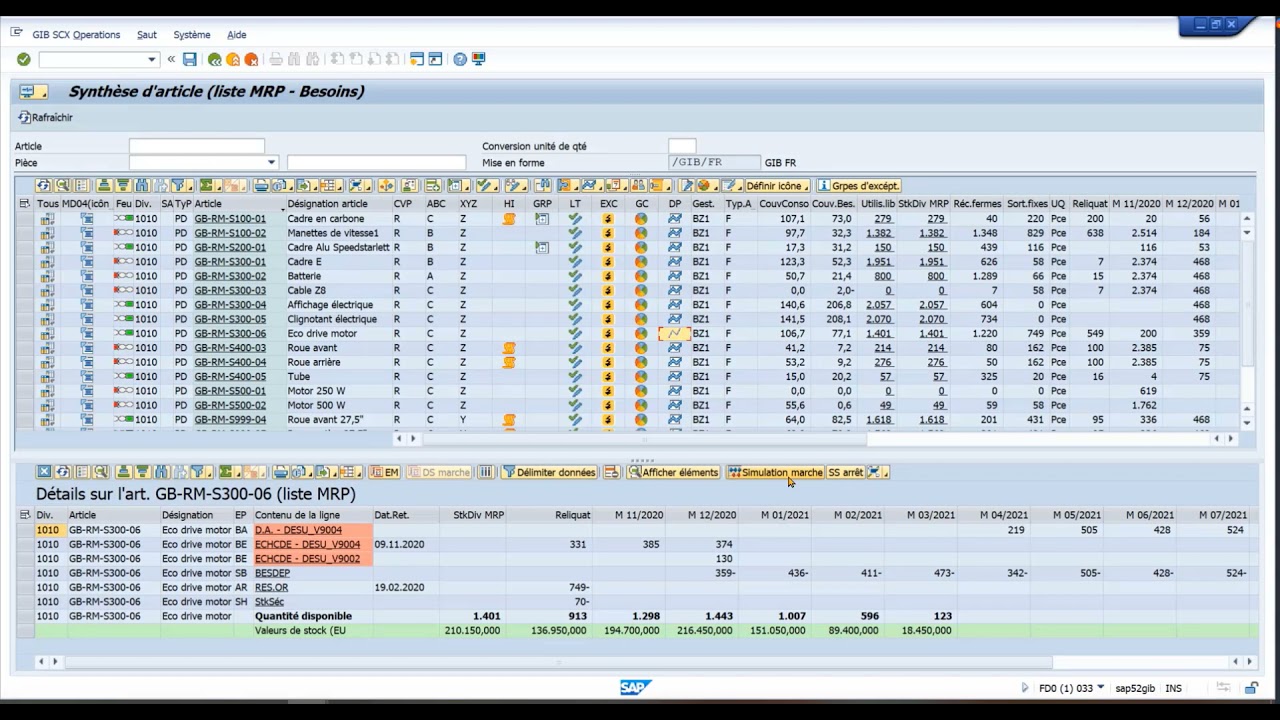Viewport: 1280px width, 720px height.
Task: Click the Create new session window icon
Action: (417, 60)
